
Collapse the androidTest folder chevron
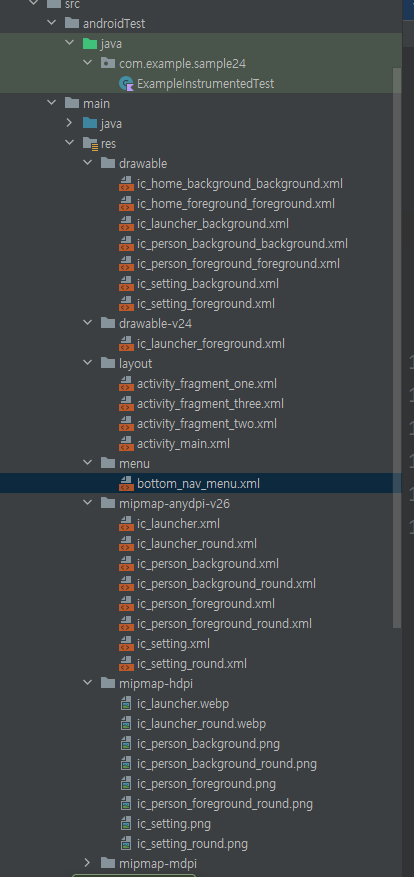(x=51, y=23)
